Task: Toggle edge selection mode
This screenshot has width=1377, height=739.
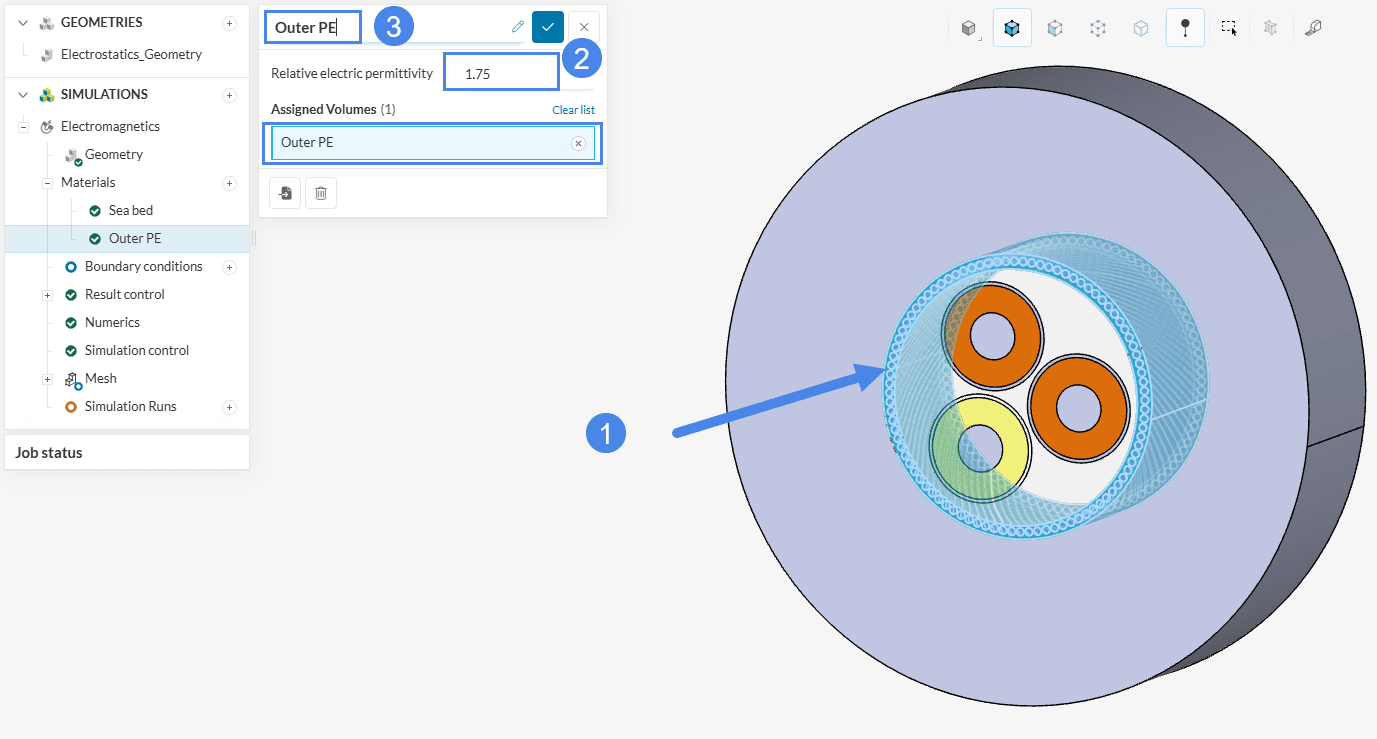Action: click(1141, 29)
